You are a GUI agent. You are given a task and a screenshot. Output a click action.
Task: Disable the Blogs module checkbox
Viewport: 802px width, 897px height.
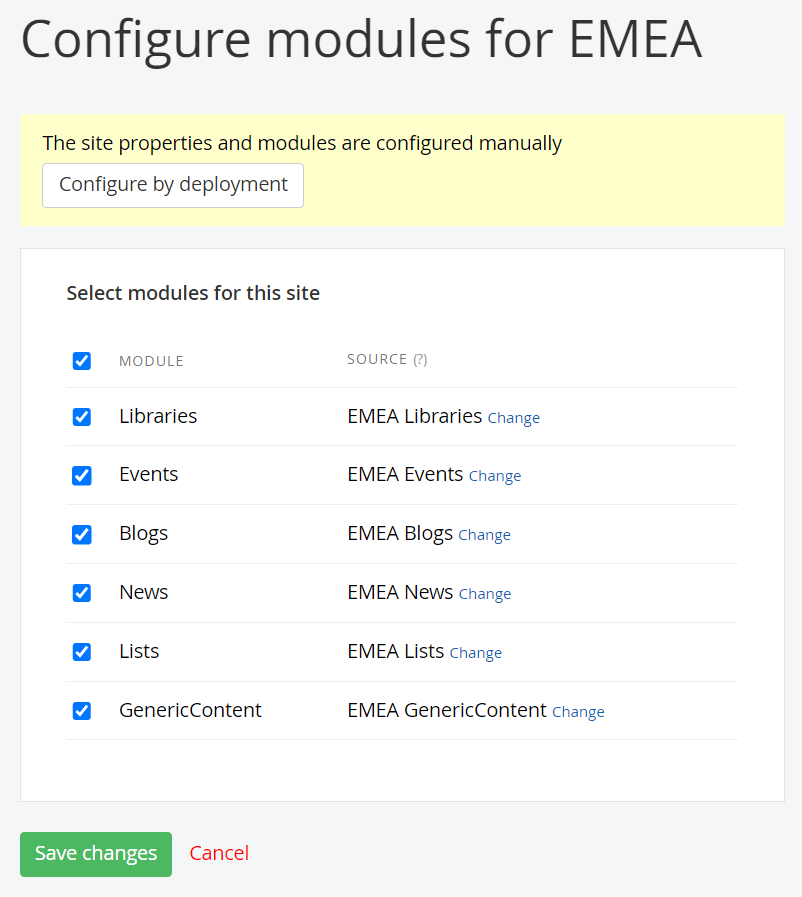82,534
